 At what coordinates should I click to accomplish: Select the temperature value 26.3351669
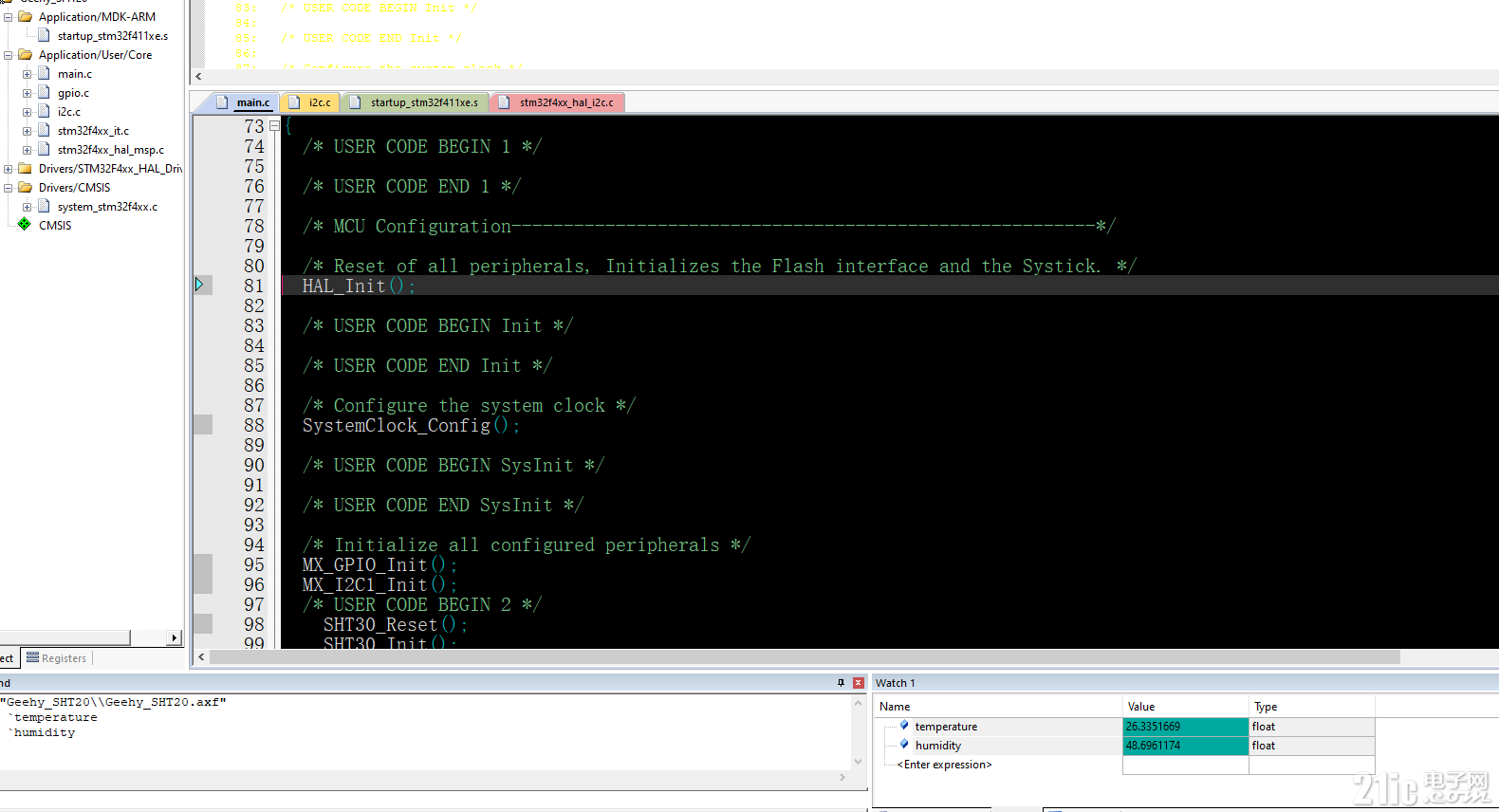click(1185, 727)
